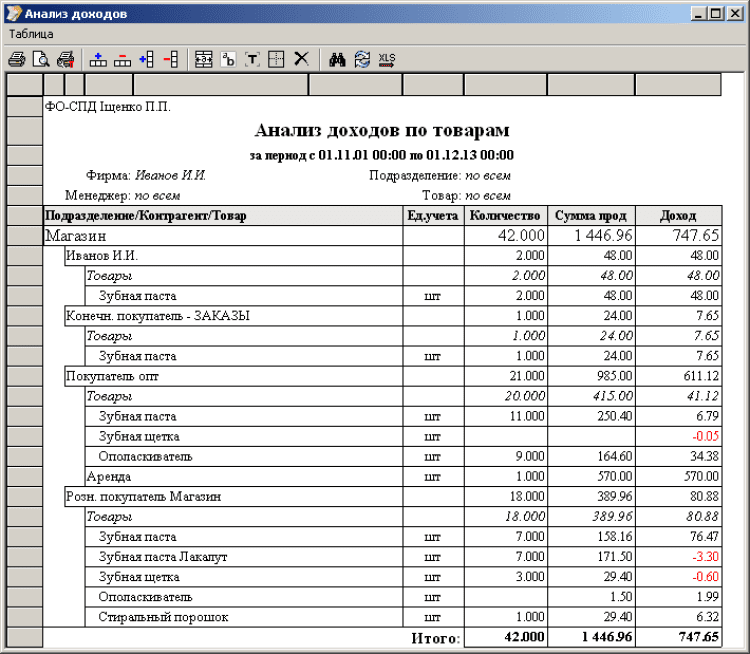Click the black X delete icon
The width and height of the screenshot is (750, 654).
301,59
